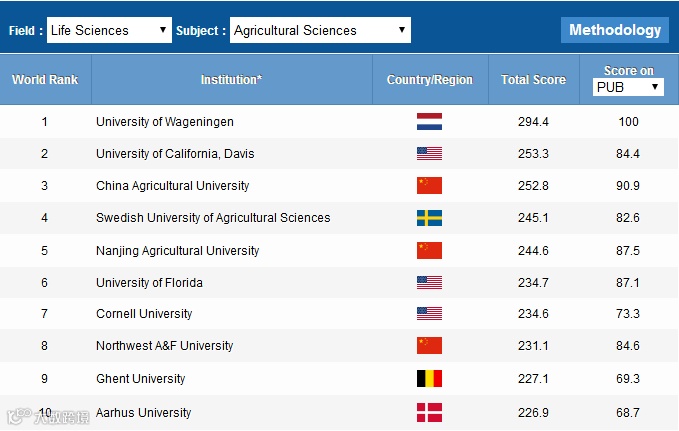This screenshot has width=679, height=431.
Task: Expand the Score on PUB selector
Action: pyautogui.click(x=627, y=87)
